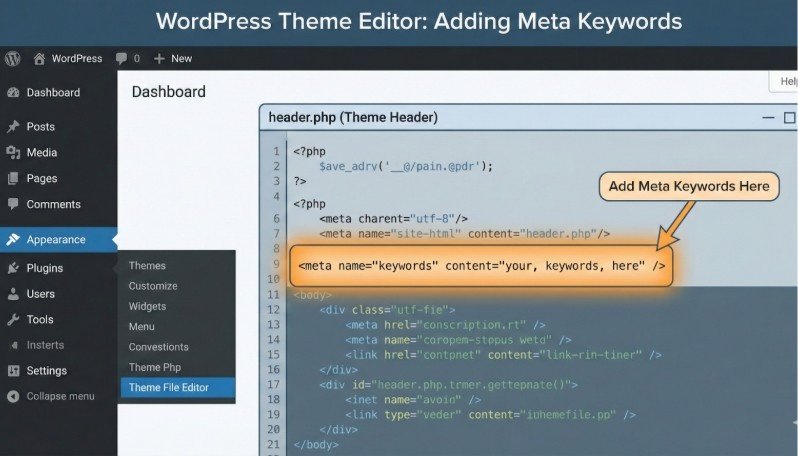Click the Media library icon
Viewport: 798px width, 456px height.
[13, 152]
